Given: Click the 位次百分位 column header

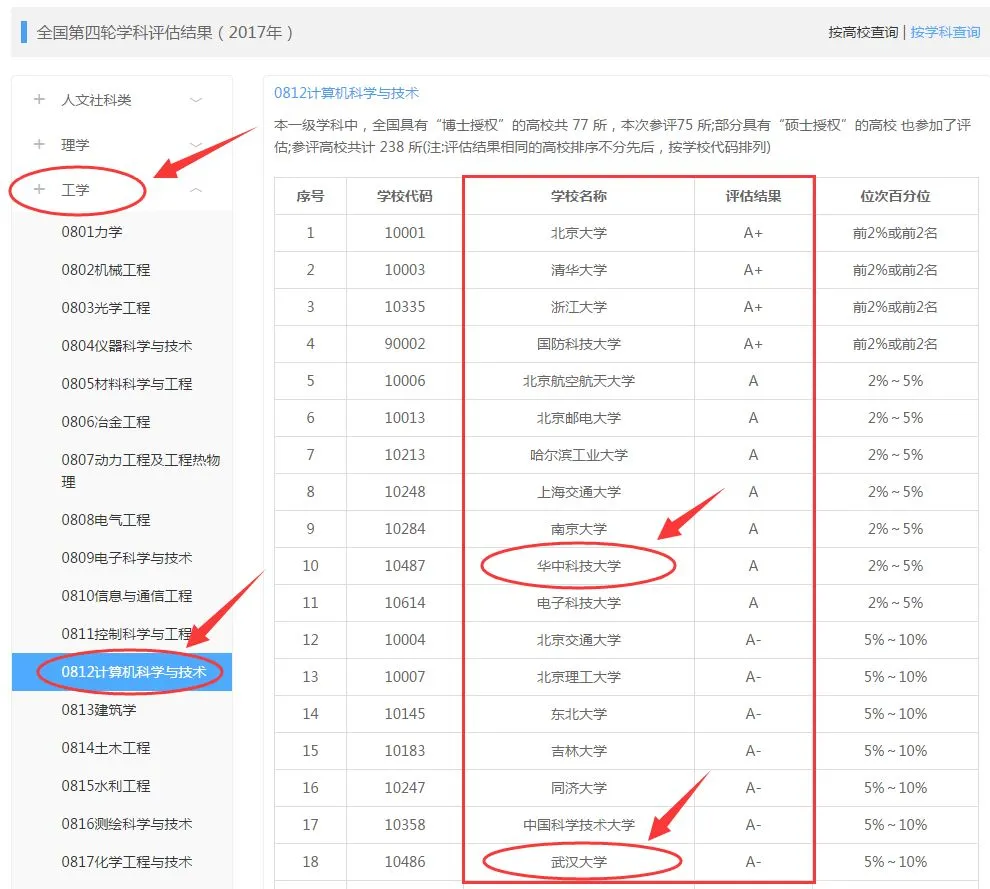Looking at the screenshot, I should 895,196.
